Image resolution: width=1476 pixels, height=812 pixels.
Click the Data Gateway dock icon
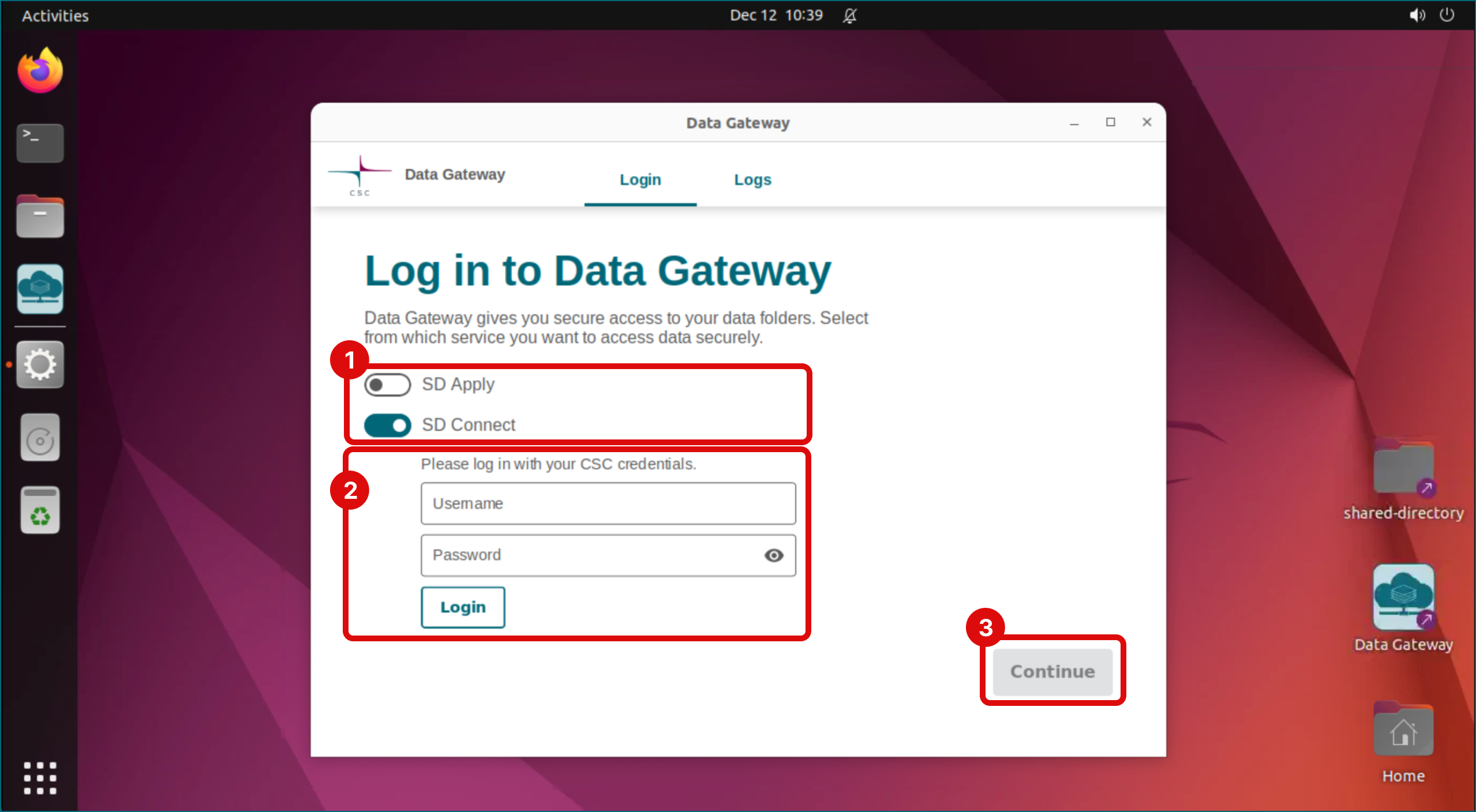click(40, 289)
